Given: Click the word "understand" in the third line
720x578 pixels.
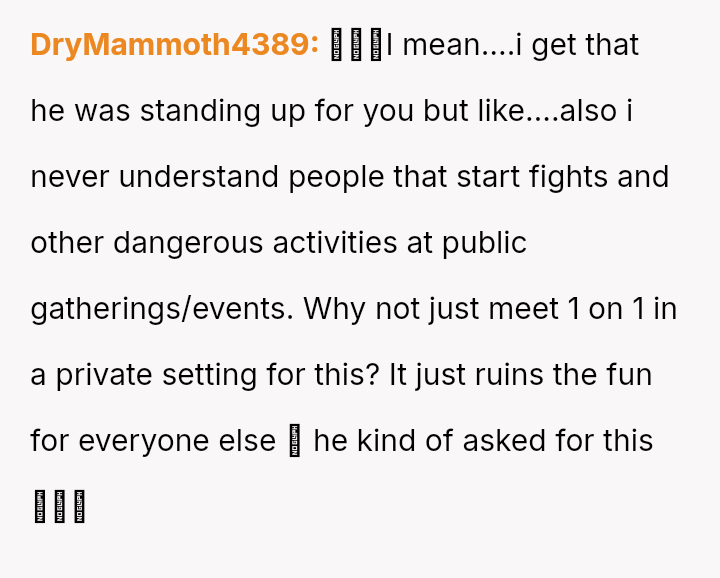Looking at the screenshot, I should [199, 177].
